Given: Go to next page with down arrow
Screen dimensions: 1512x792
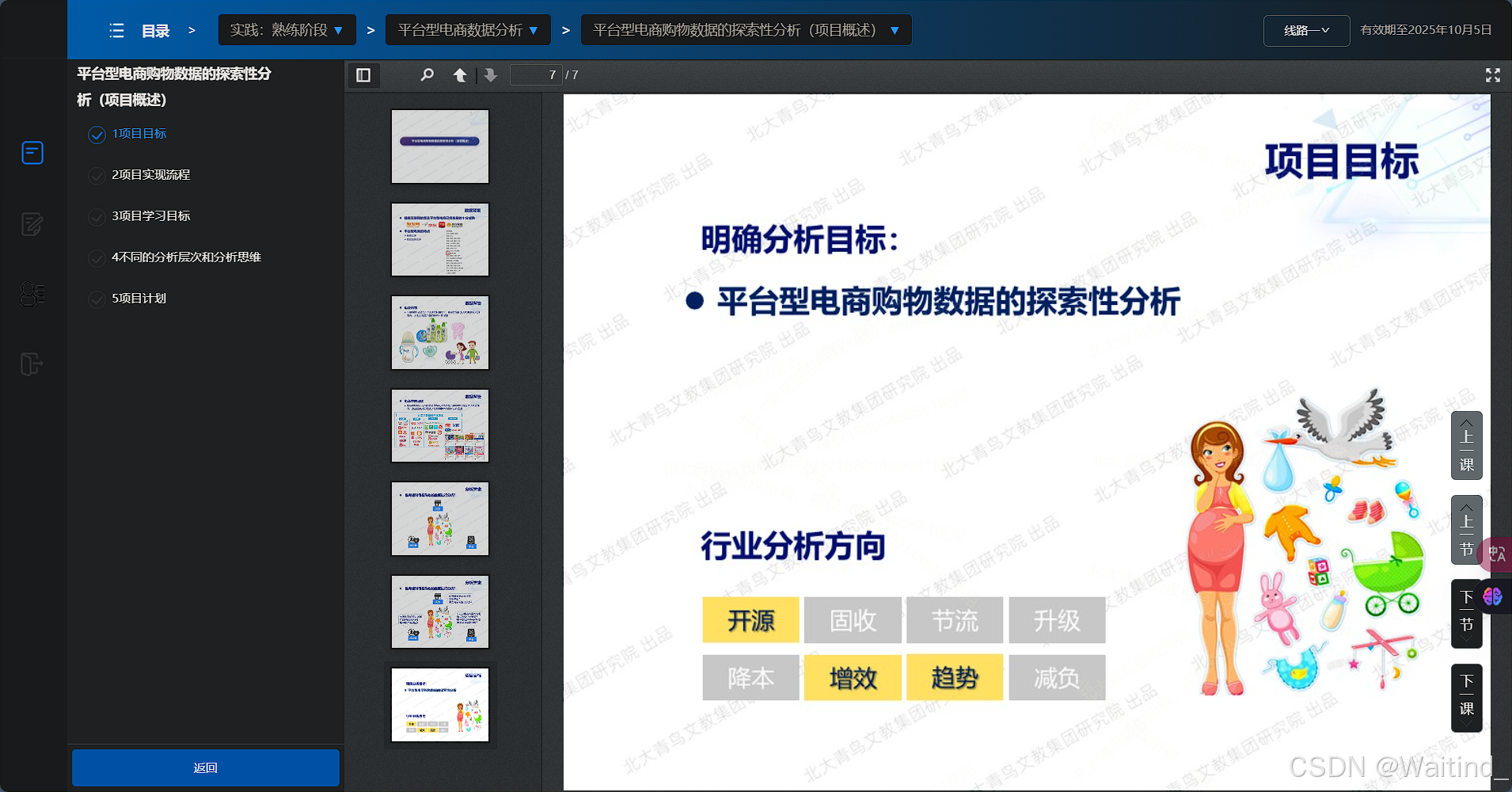Looking at the screenshot, I should pyautogui.click(x=491, y=75).
